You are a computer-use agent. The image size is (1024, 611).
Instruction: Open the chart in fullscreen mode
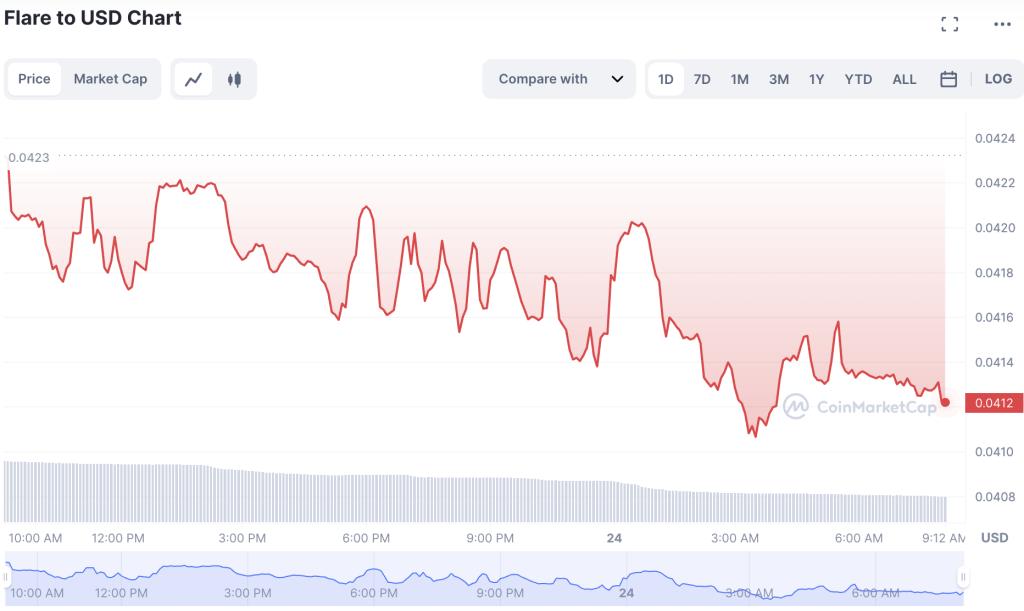[950, 24]
